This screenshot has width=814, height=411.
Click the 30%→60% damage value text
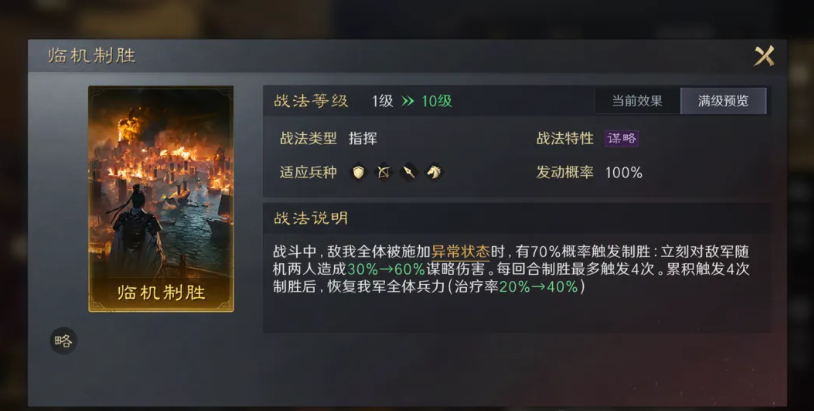tap(386, 269)
